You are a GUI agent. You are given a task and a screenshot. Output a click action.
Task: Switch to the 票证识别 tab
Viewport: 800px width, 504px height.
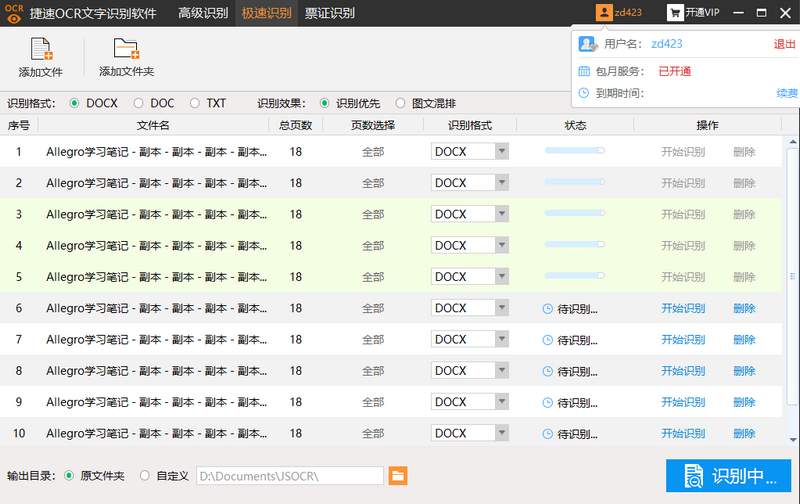click(x=330, y=13)
